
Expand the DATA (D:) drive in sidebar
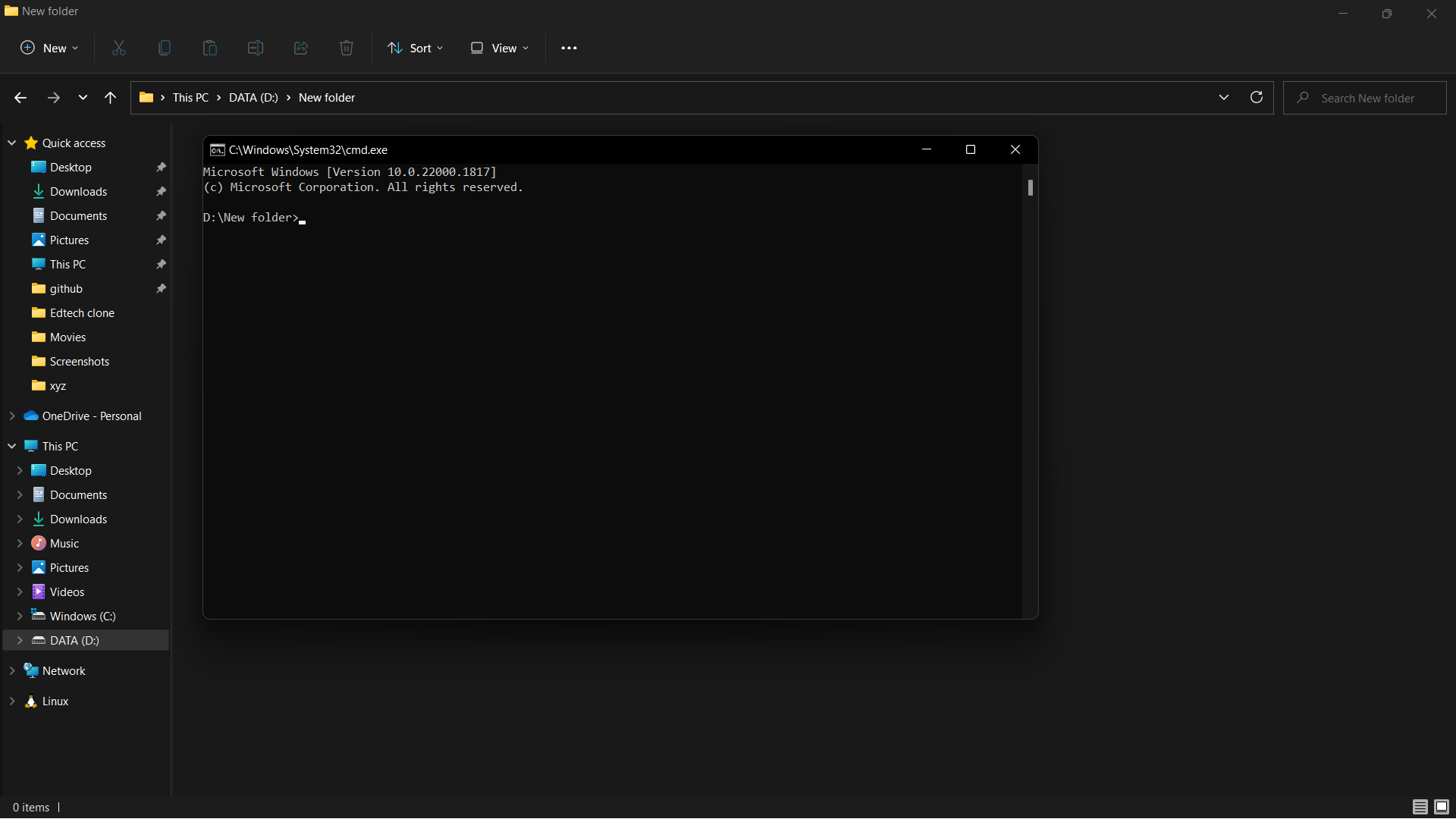click(x=20, y=641)
